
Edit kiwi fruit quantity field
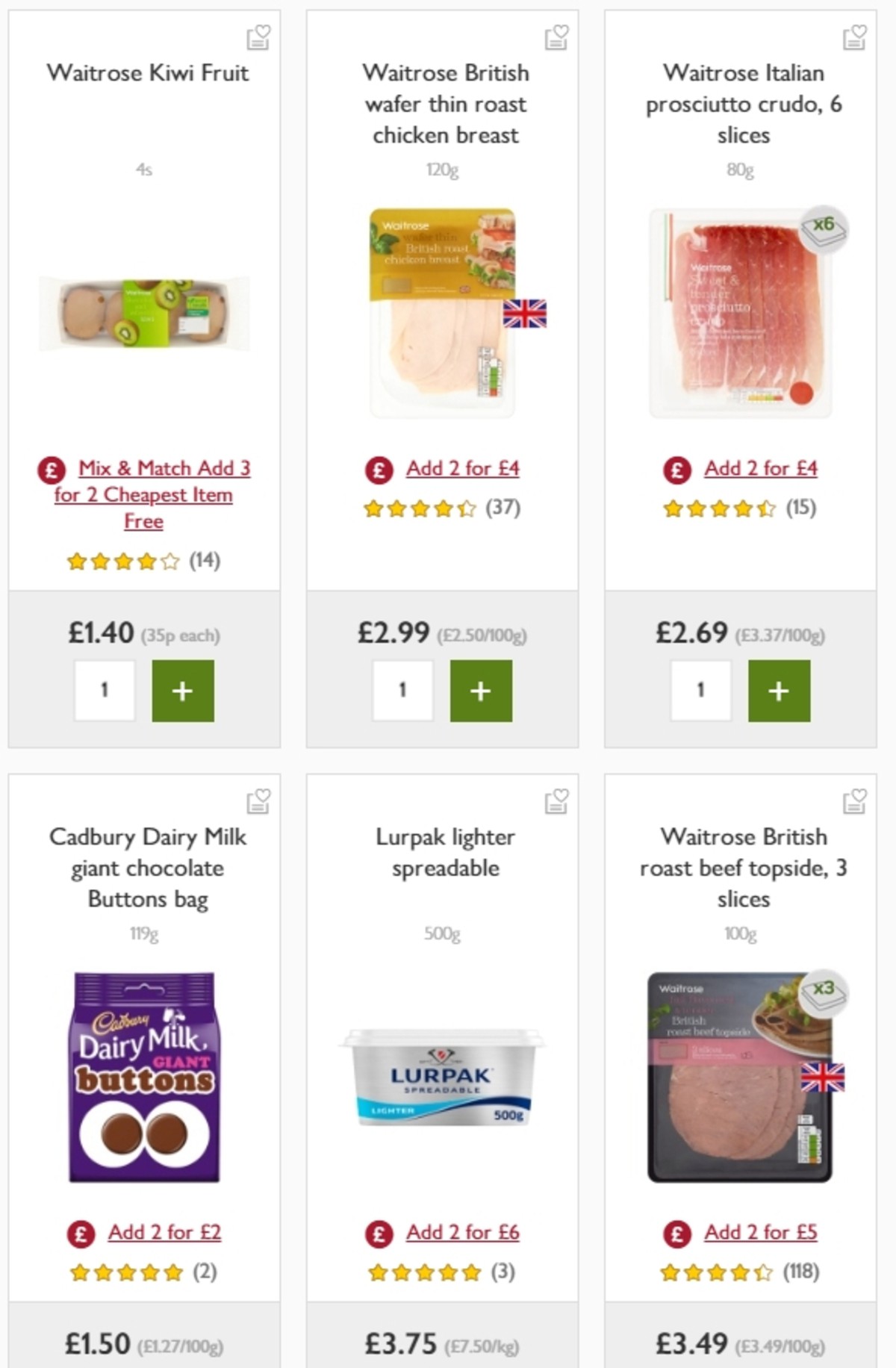(x=104, y=691)
